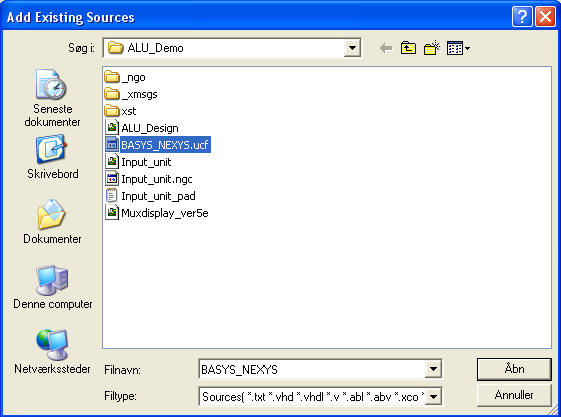Go to Seneste dokumenter location
The image size is (561, 417).
[52, 98]
